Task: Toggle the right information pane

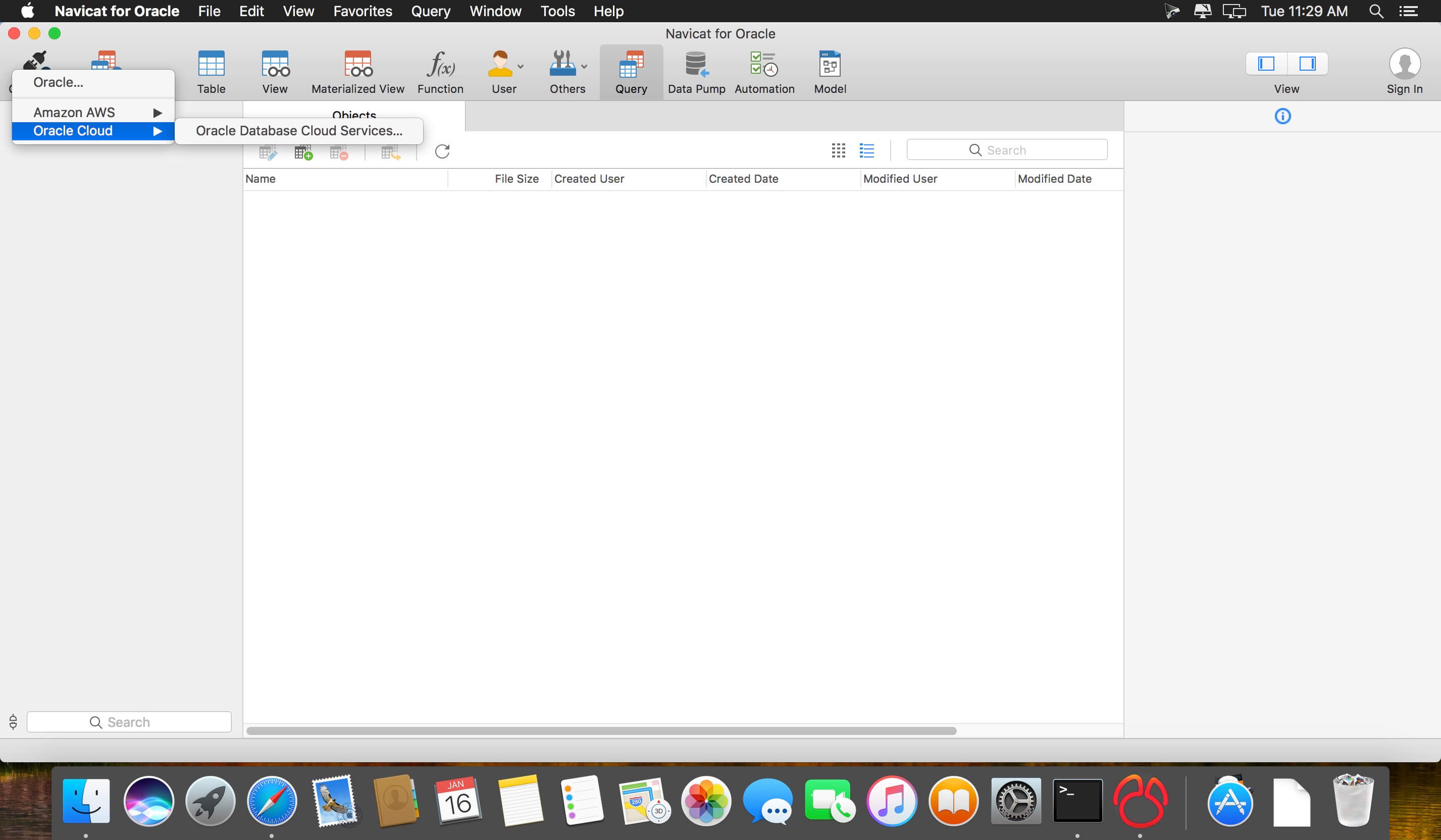Action: (1307, 64)
